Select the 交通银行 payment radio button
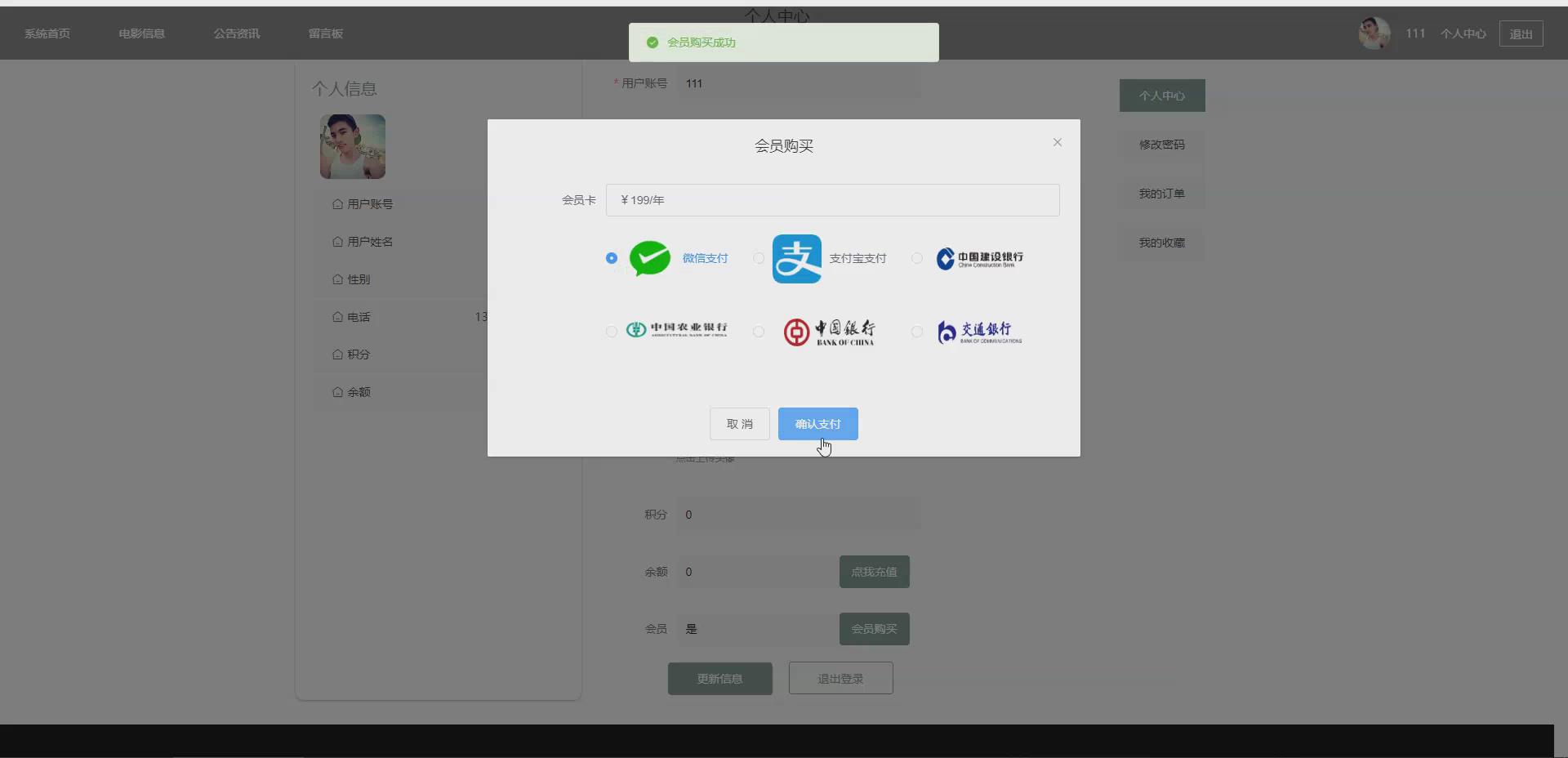The image size is (1568, 758). pos(915,332)
